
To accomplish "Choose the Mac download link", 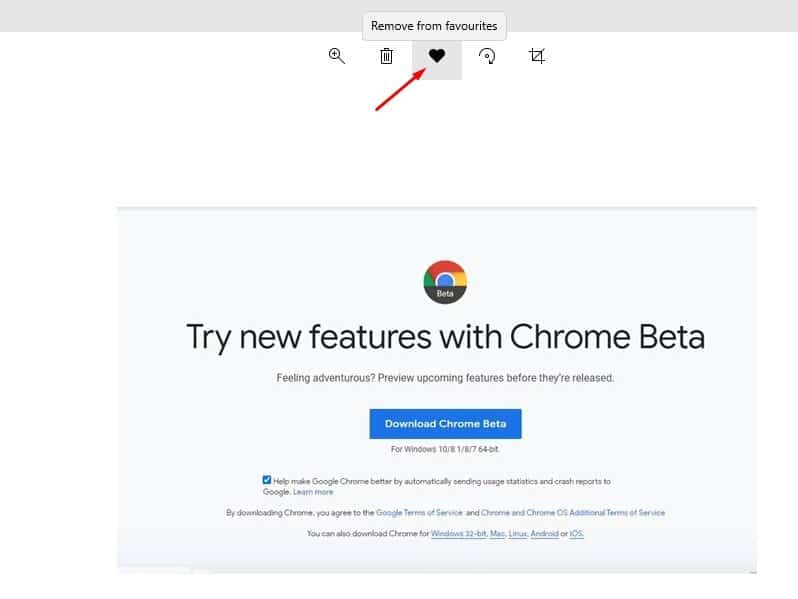I will pyautogui.click(x=498, y=533).
